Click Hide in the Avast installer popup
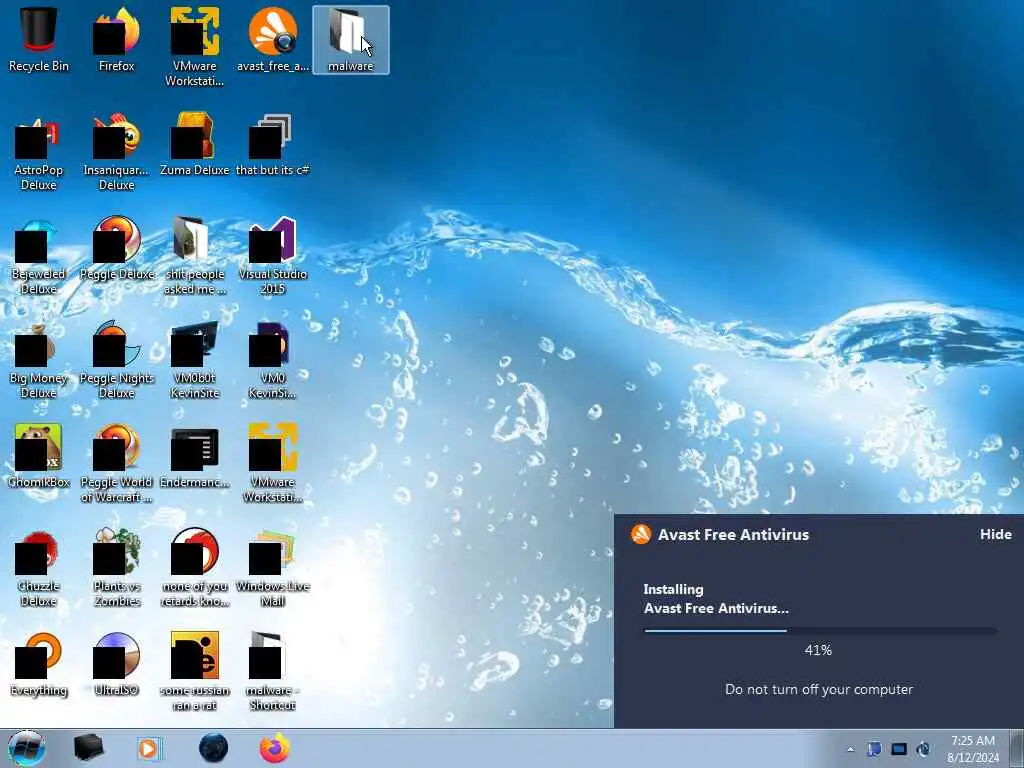This screenshot has width=1024, height=768. click(x=995, y=534)
